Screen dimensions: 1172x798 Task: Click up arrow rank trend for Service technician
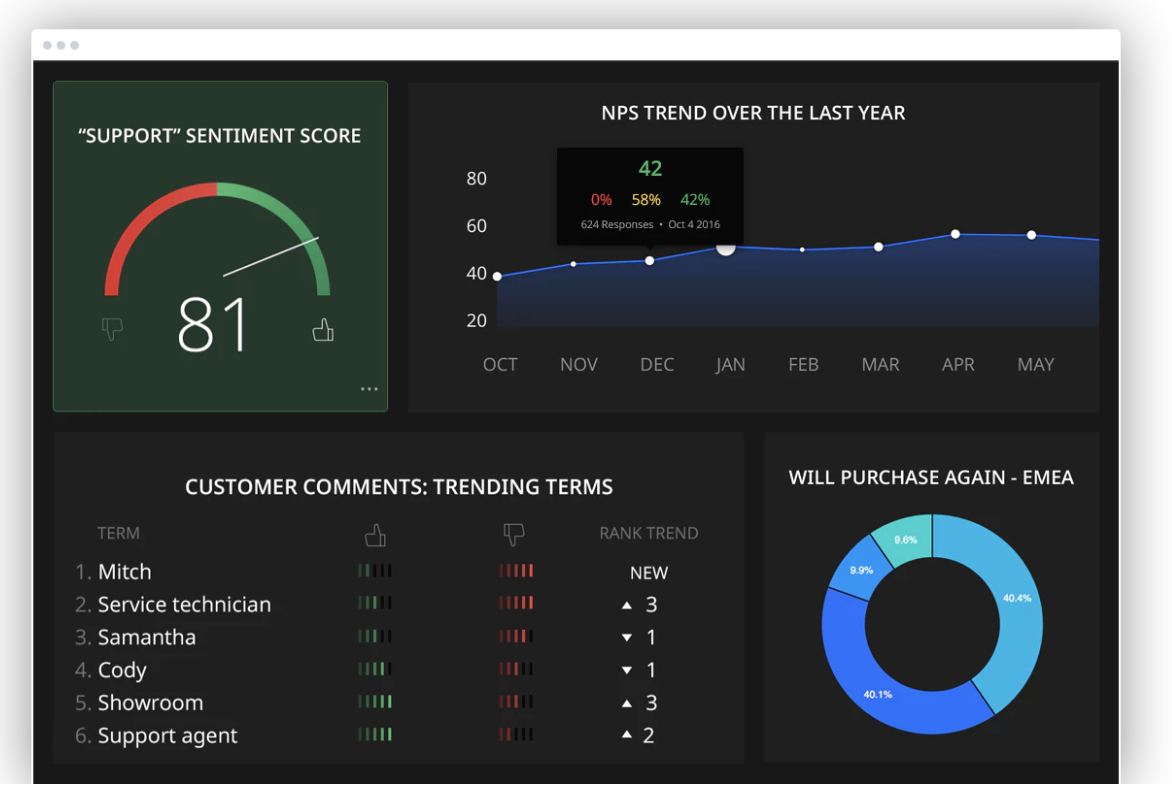coord(627,605)
